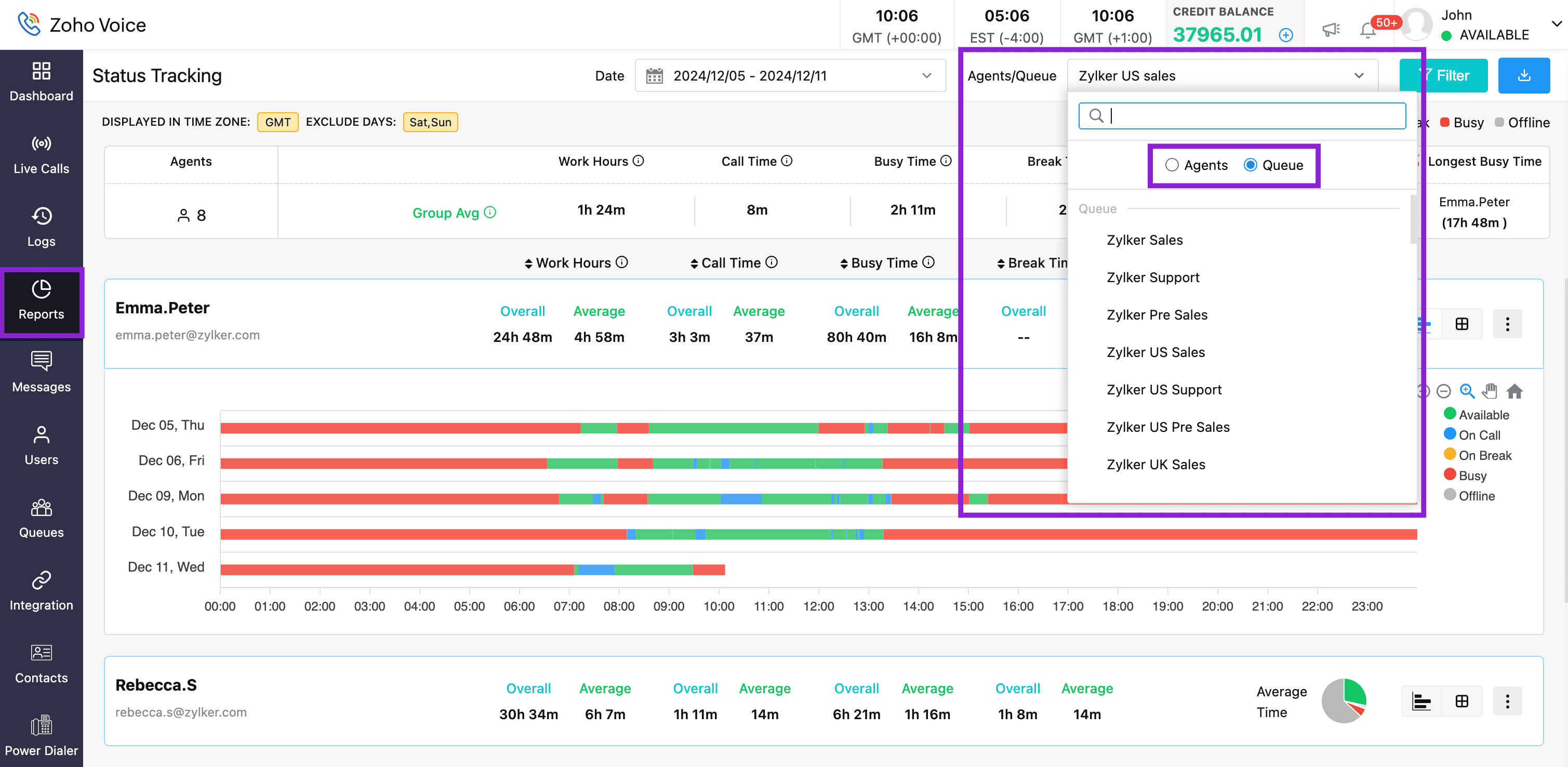Select the Agents radio button
The height and width of the screenshot is (767, 1568).
(1172, 165)
